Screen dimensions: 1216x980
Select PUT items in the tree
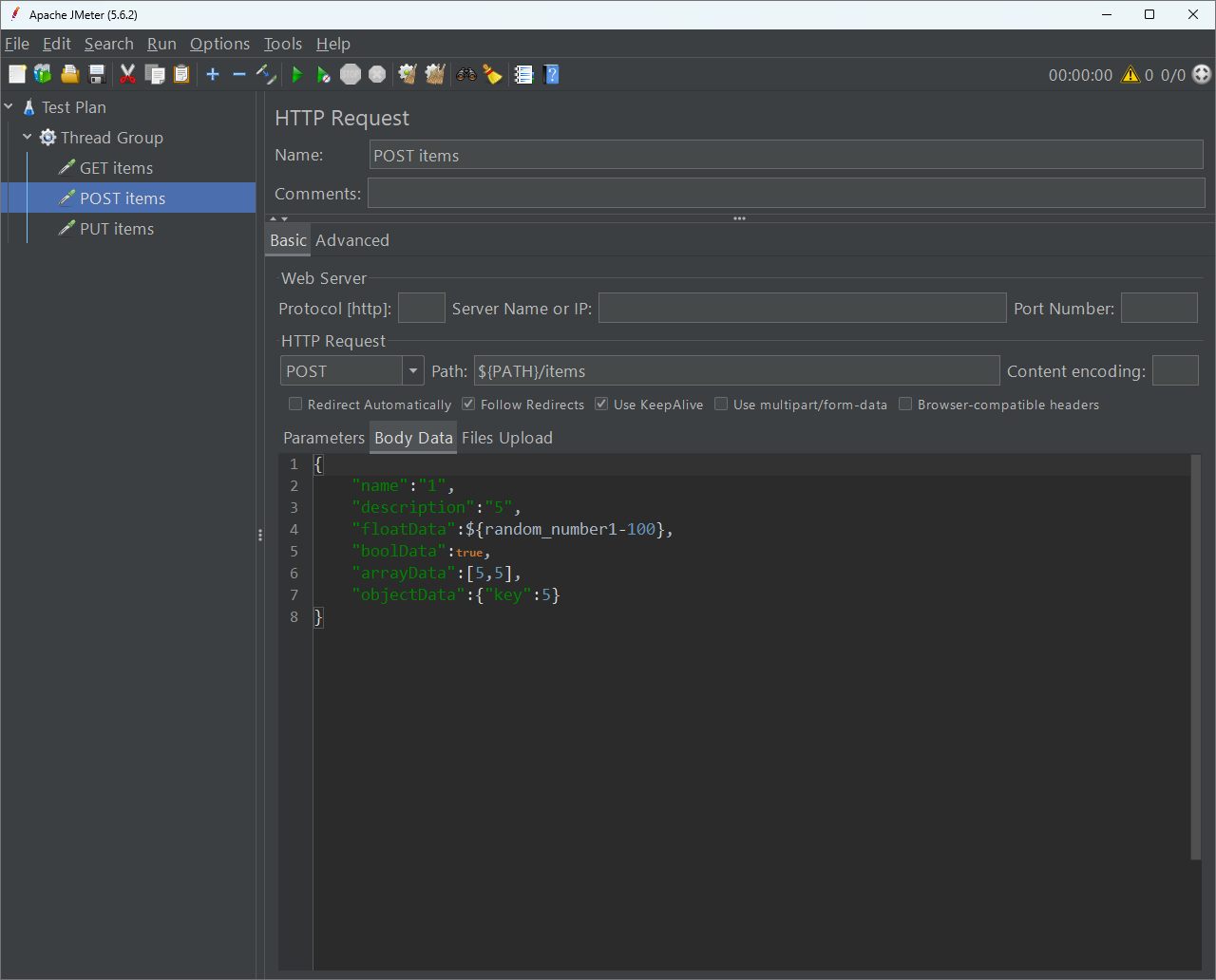[x=116, y=229]
